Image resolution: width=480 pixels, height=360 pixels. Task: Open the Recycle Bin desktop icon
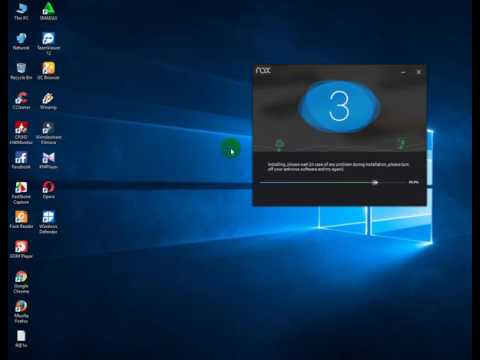[x=21, y=71]
